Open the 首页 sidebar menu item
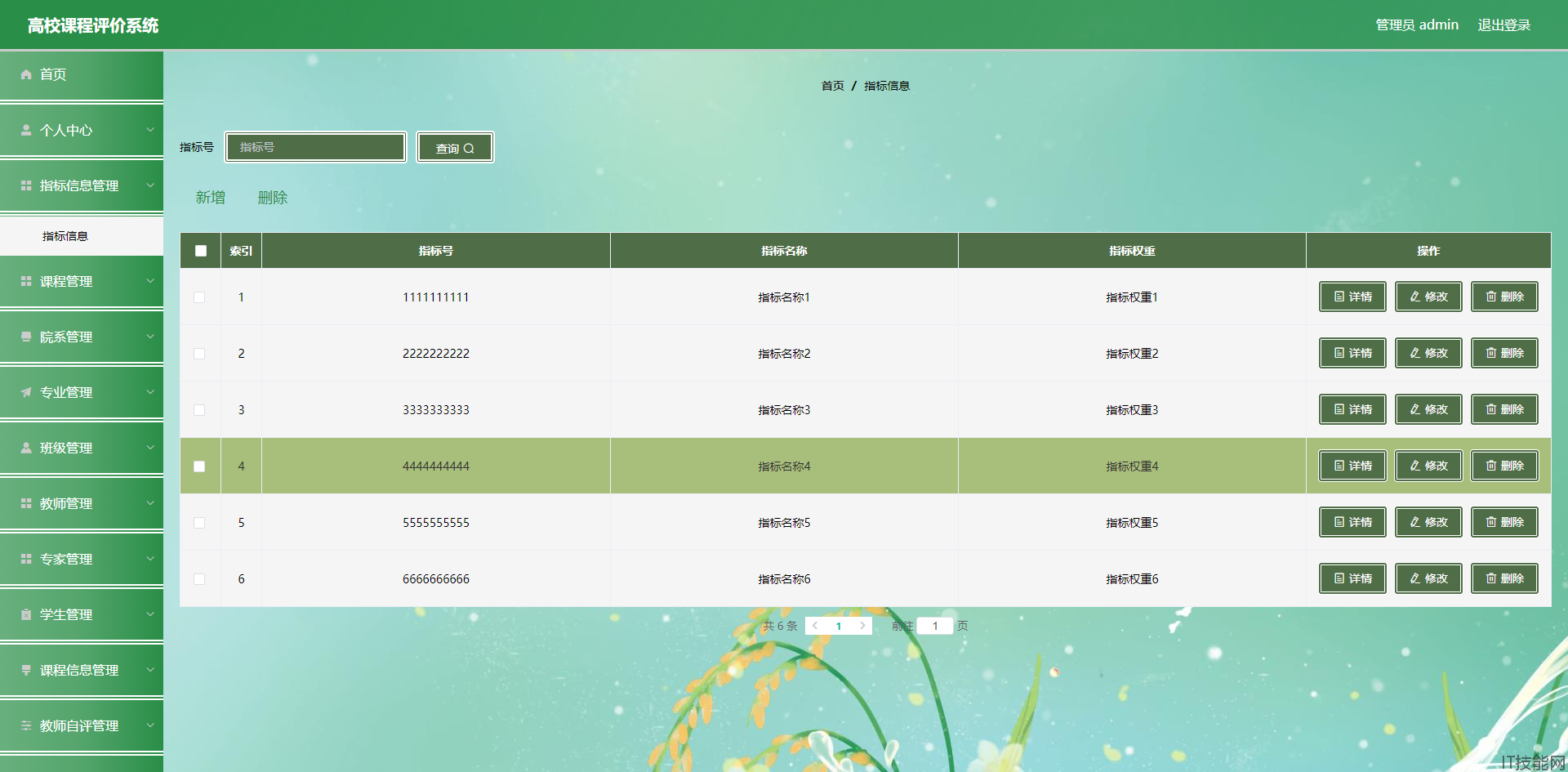The image size is (1568, 772). 82,74
